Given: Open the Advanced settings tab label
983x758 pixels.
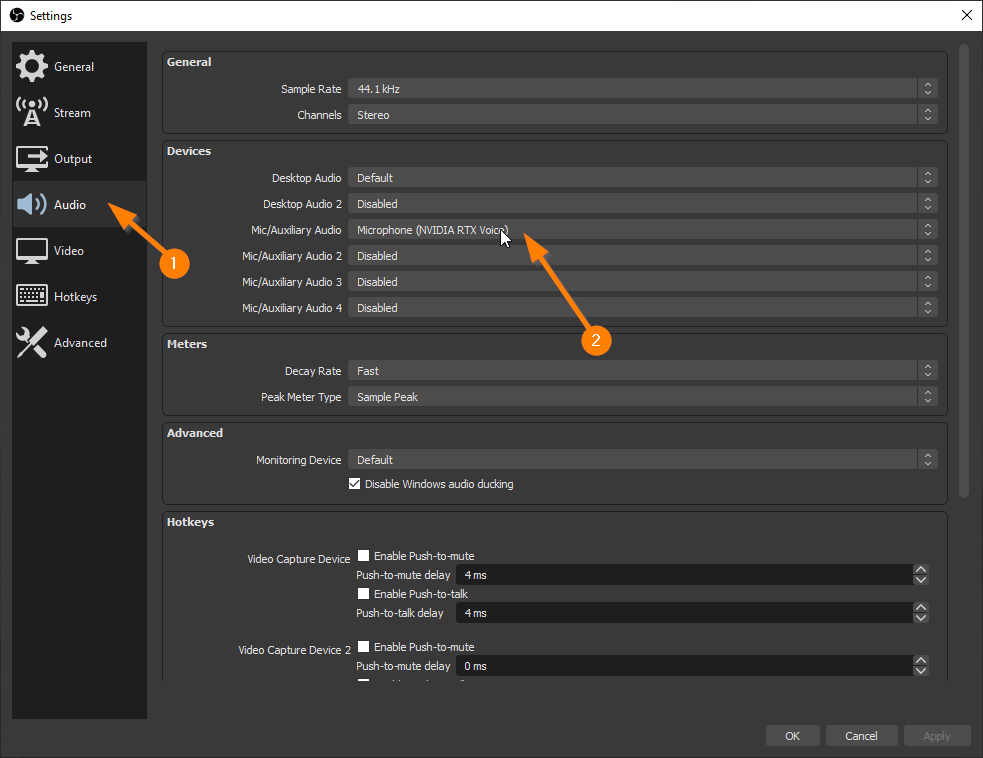Looking at the screenshot, I should coord(80,343).
